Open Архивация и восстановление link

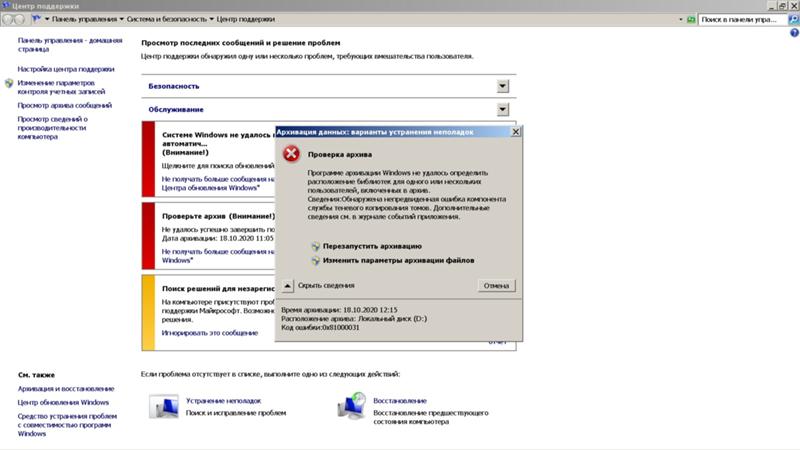point(66,389)
